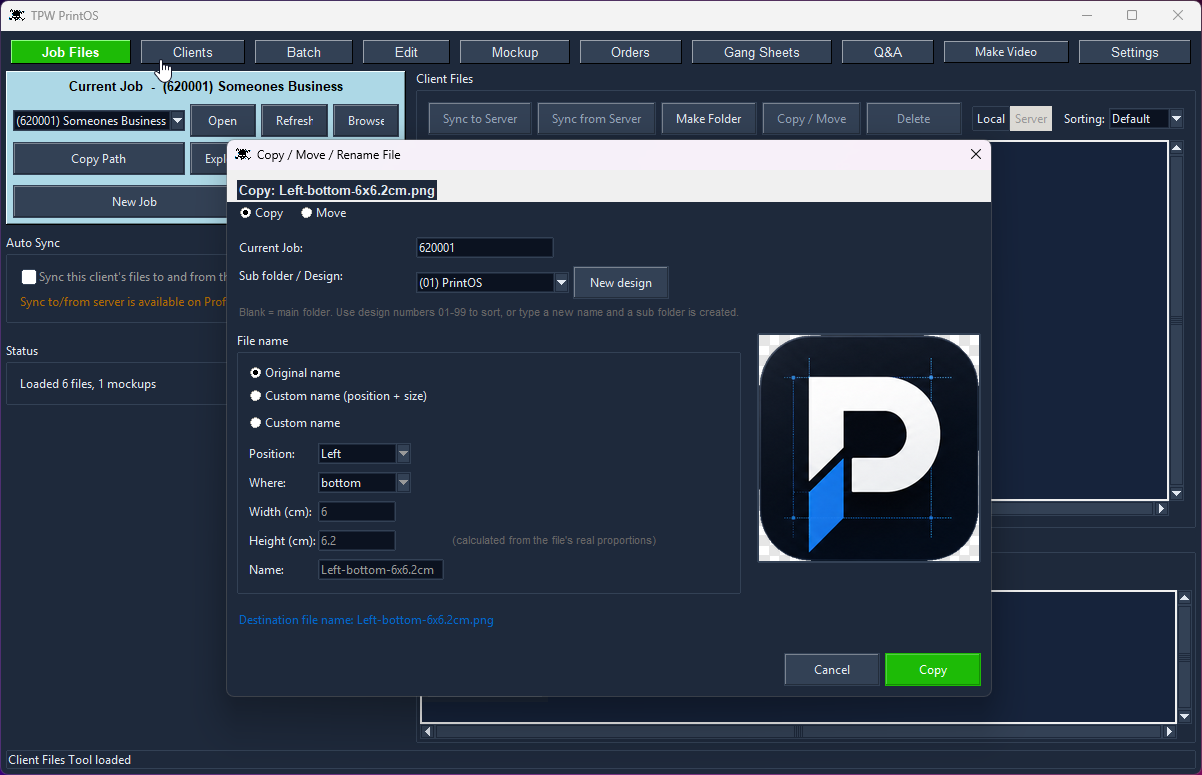Click the New Job button
The image size is (1202, 775).
(x=134, y=202)
